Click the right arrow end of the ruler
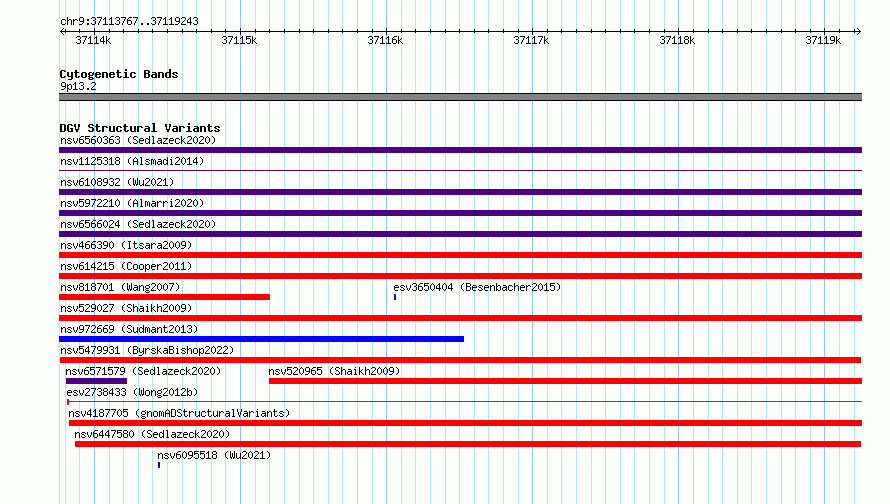Screen dimensions: 890x504 click(x=858, y=32)
